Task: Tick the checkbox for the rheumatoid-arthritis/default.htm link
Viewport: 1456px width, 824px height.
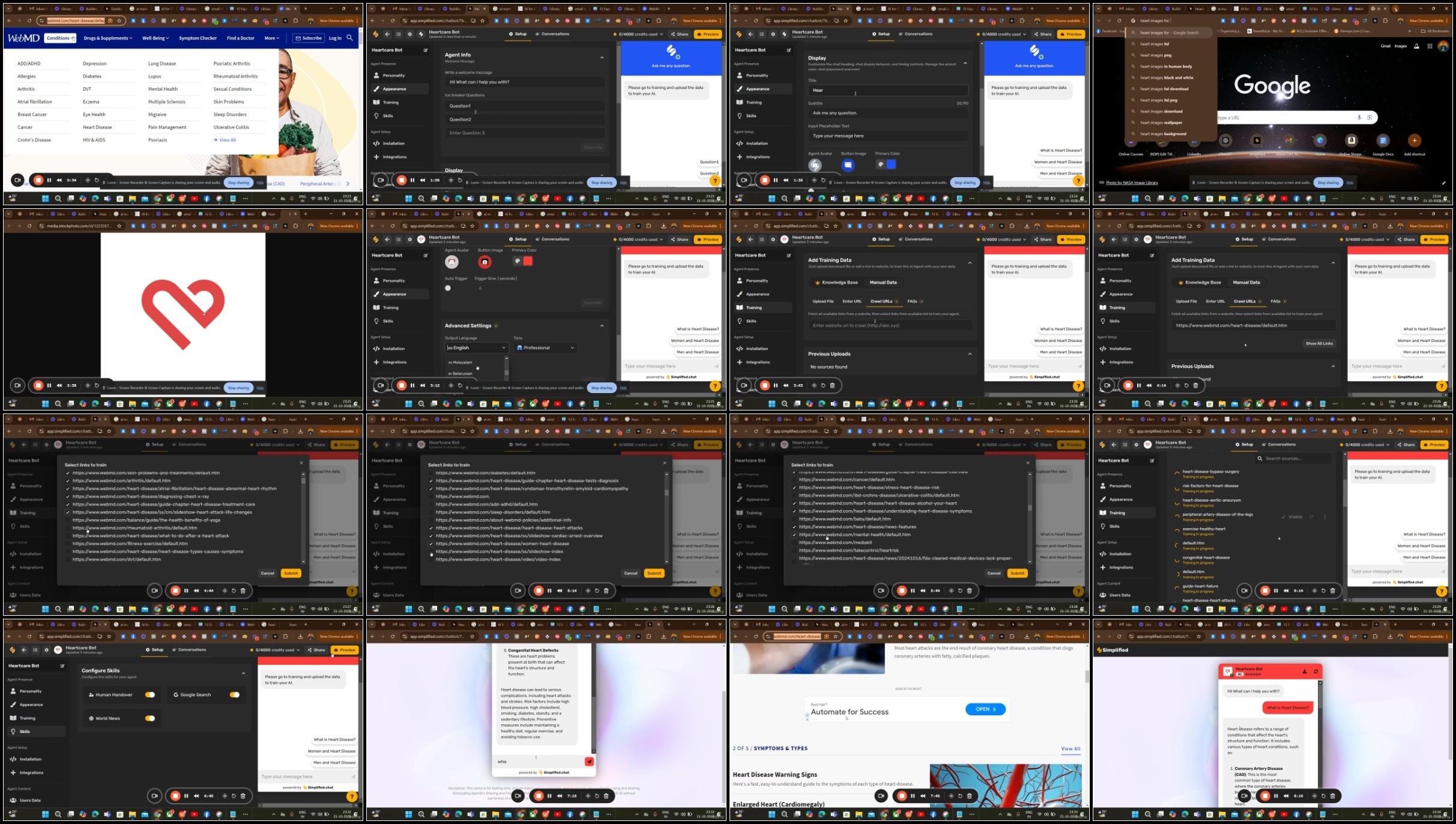Action: point(68,528)
